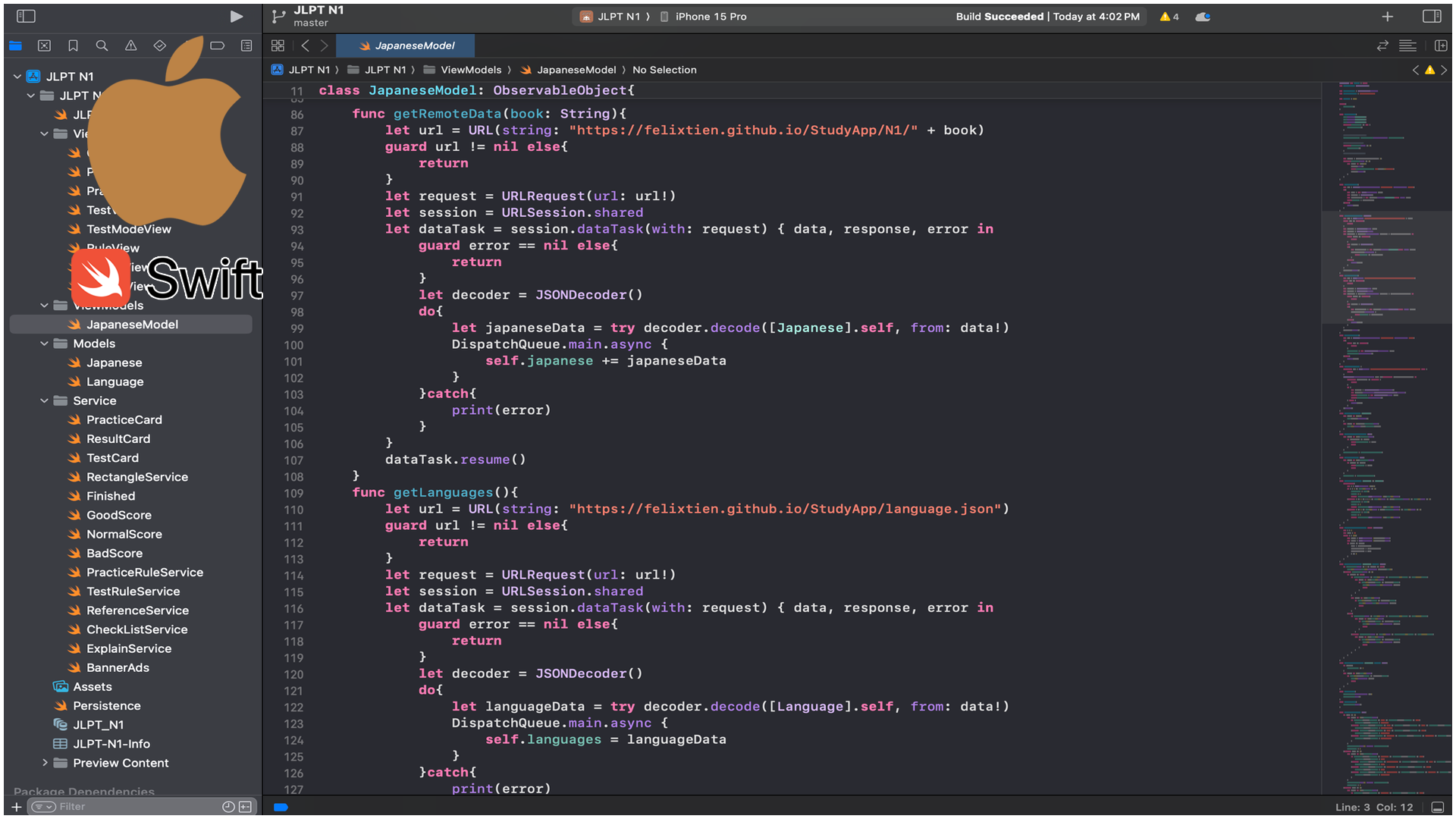The image size is (1456, 819).
Task: Toggle the inspector panel
Action: (1432, 16)
